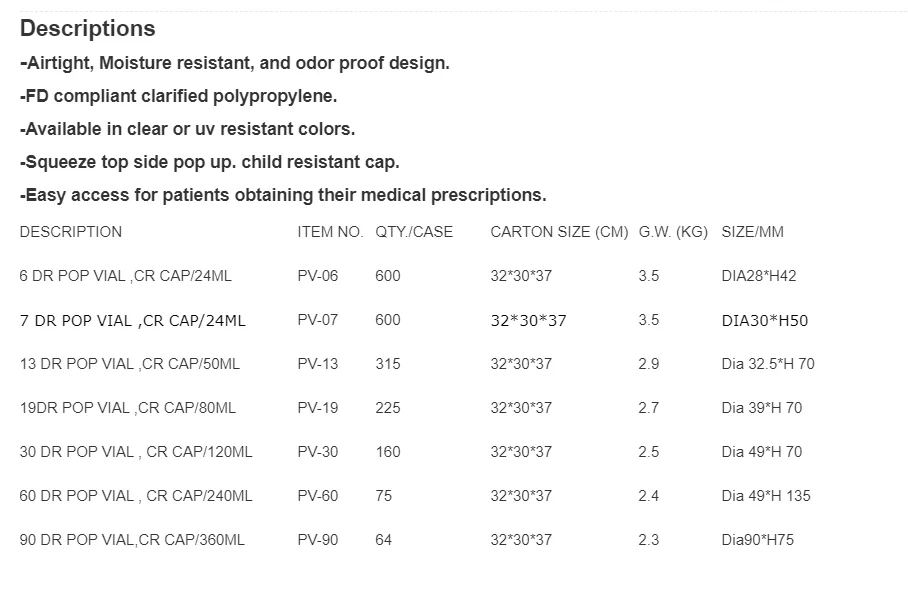Select the 6 DR POP VIAL description
908x590 pixels.
pyautogui.click(x=126, y=276)
